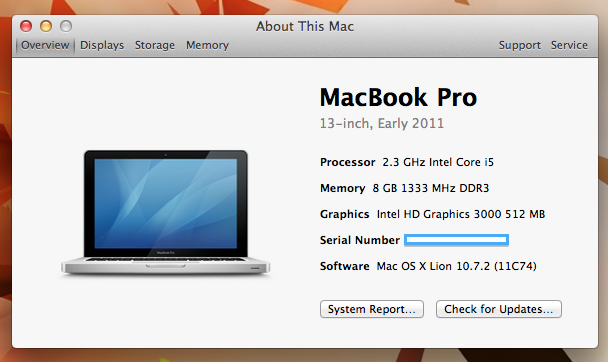The width and height of the screenshot is (608, 362).
Task: Open the Support section
Action: [520, 45]
